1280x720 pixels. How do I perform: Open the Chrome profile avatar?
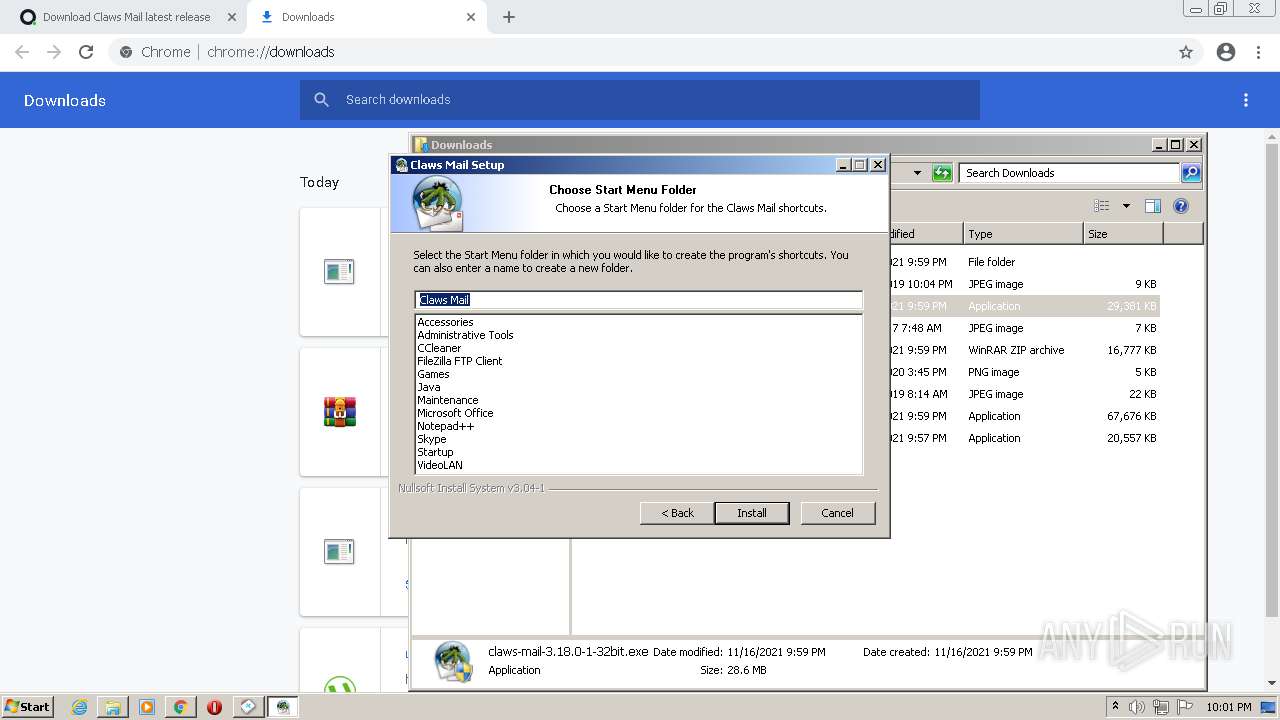pos(1226,52)
